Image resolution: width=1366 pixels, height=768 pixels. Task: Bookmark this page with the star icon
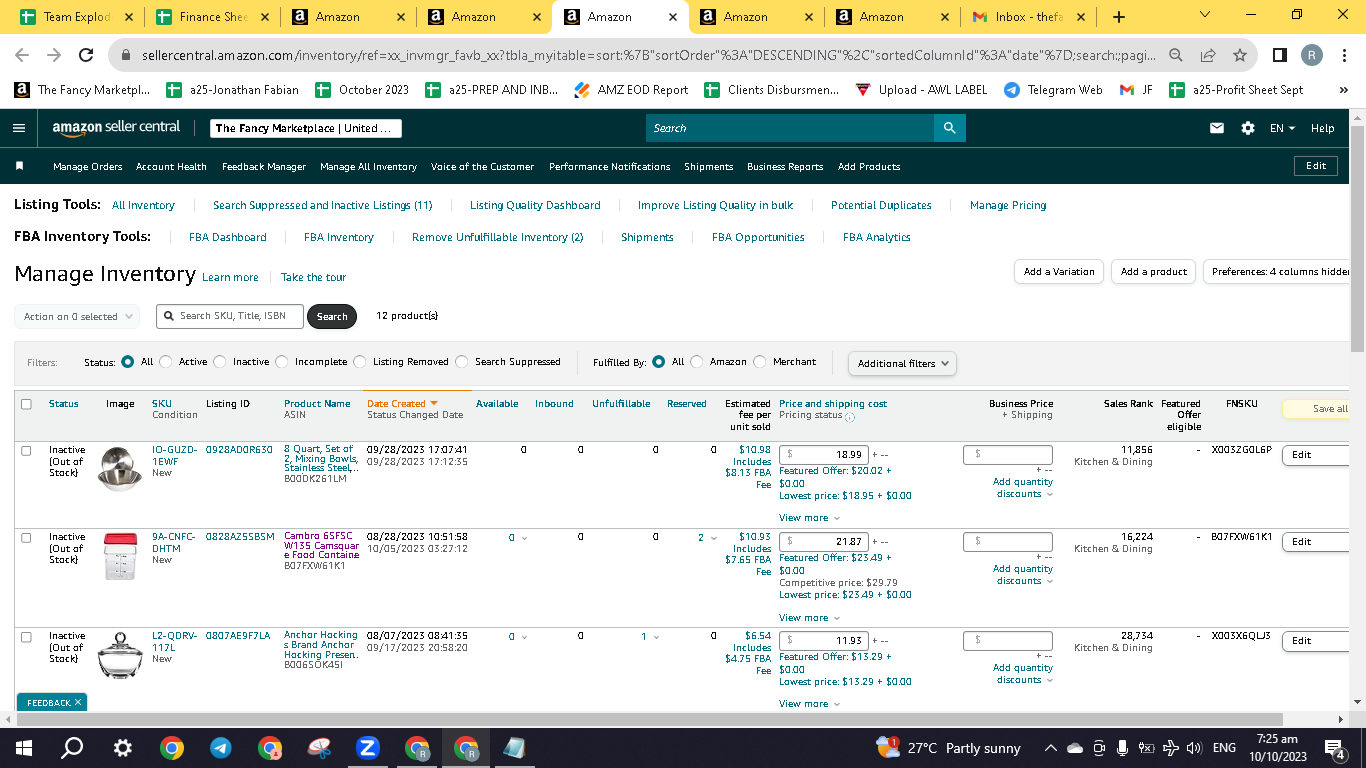click(1240, 55)
